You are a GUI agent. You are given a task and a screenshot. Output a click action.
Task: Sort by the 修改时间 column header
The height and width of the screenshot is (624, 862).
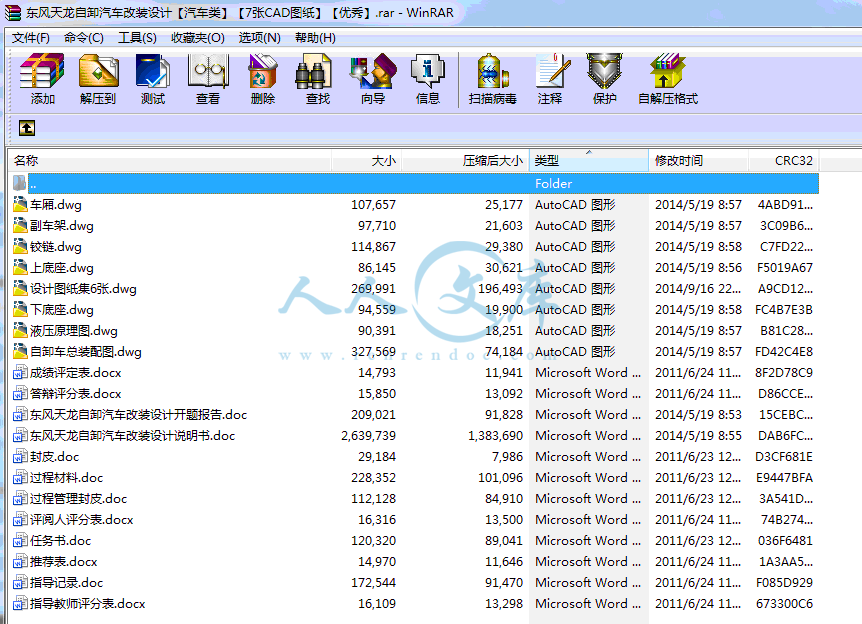click(698, 161)
